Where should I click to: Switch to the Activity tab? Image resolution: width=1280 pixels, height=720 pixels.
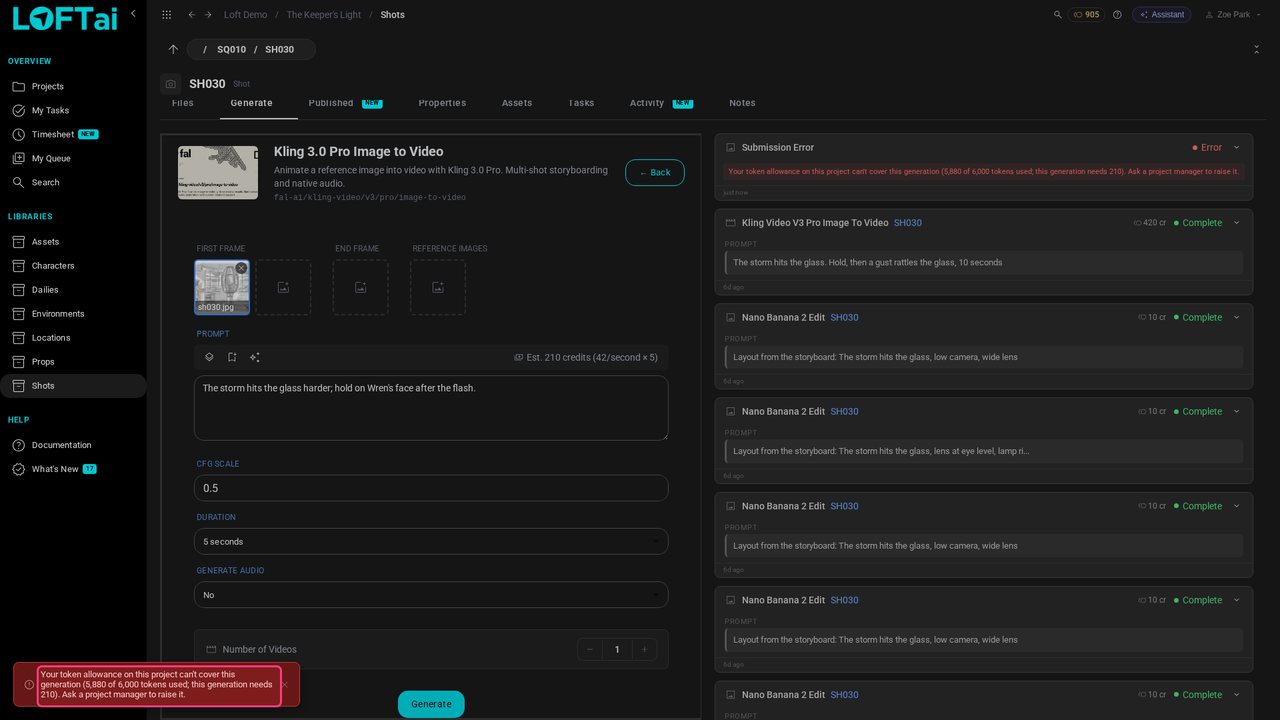click(661, 103)
